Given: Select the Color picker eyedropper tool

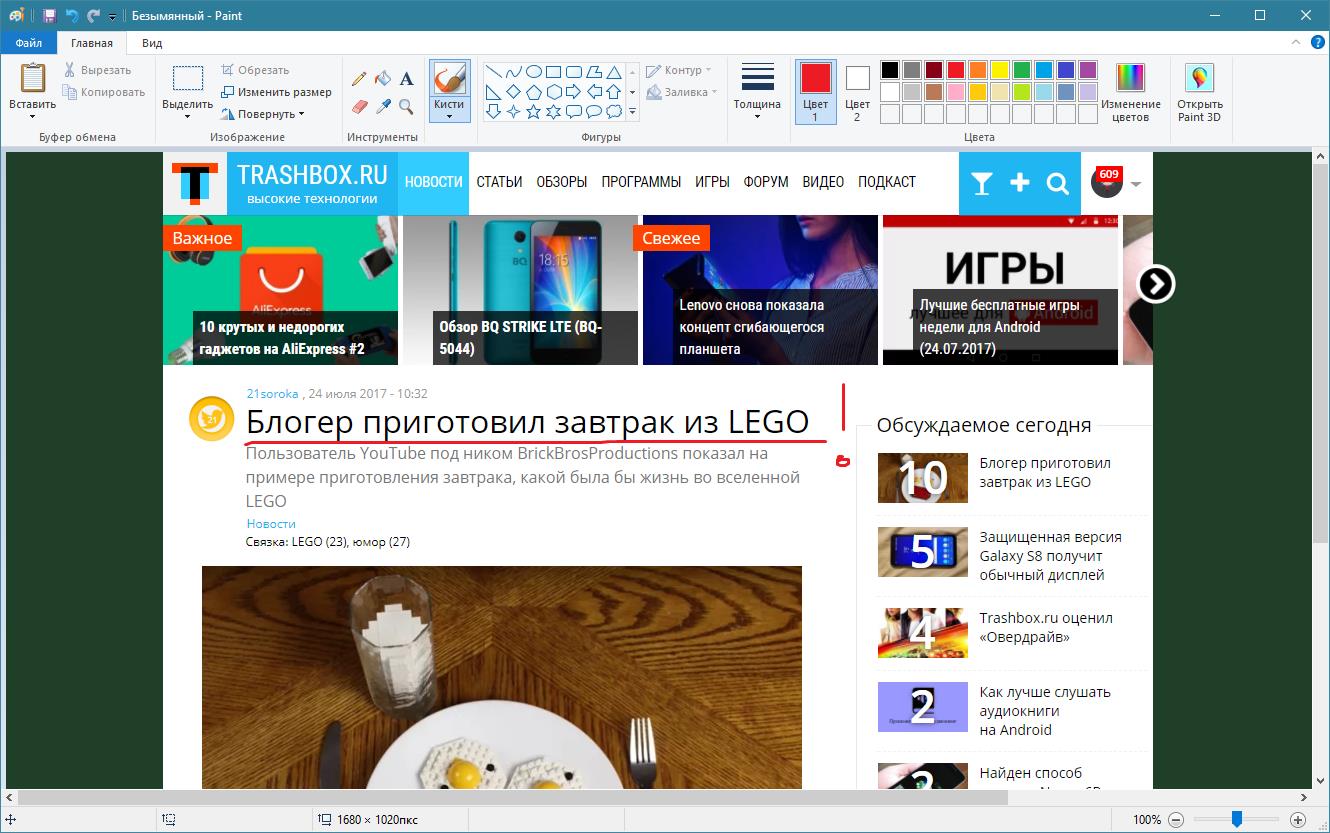Looking at the screenshot, I should click(383, 106).
